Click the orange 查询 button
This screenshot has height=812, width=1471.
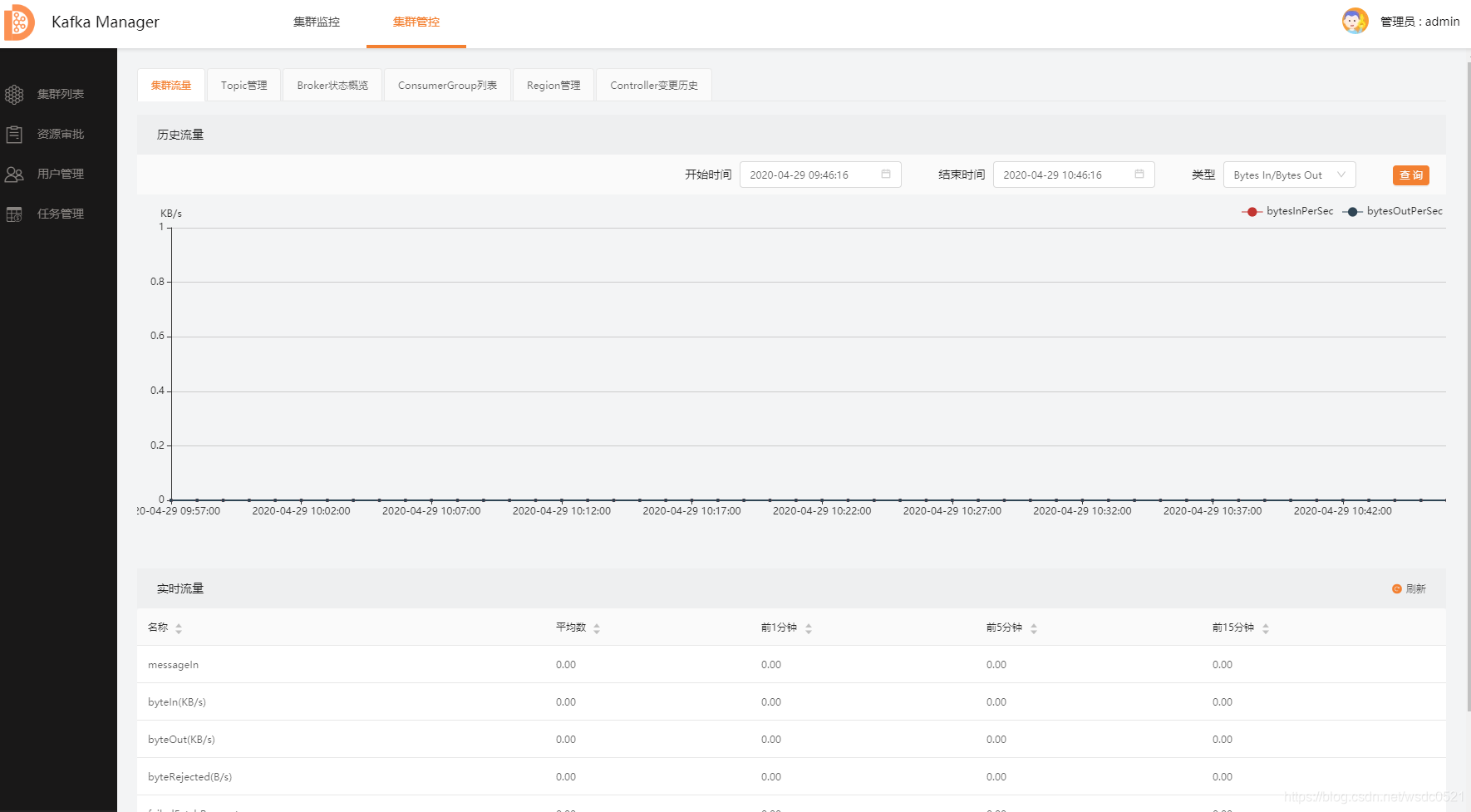click(x=1411, y=175)
